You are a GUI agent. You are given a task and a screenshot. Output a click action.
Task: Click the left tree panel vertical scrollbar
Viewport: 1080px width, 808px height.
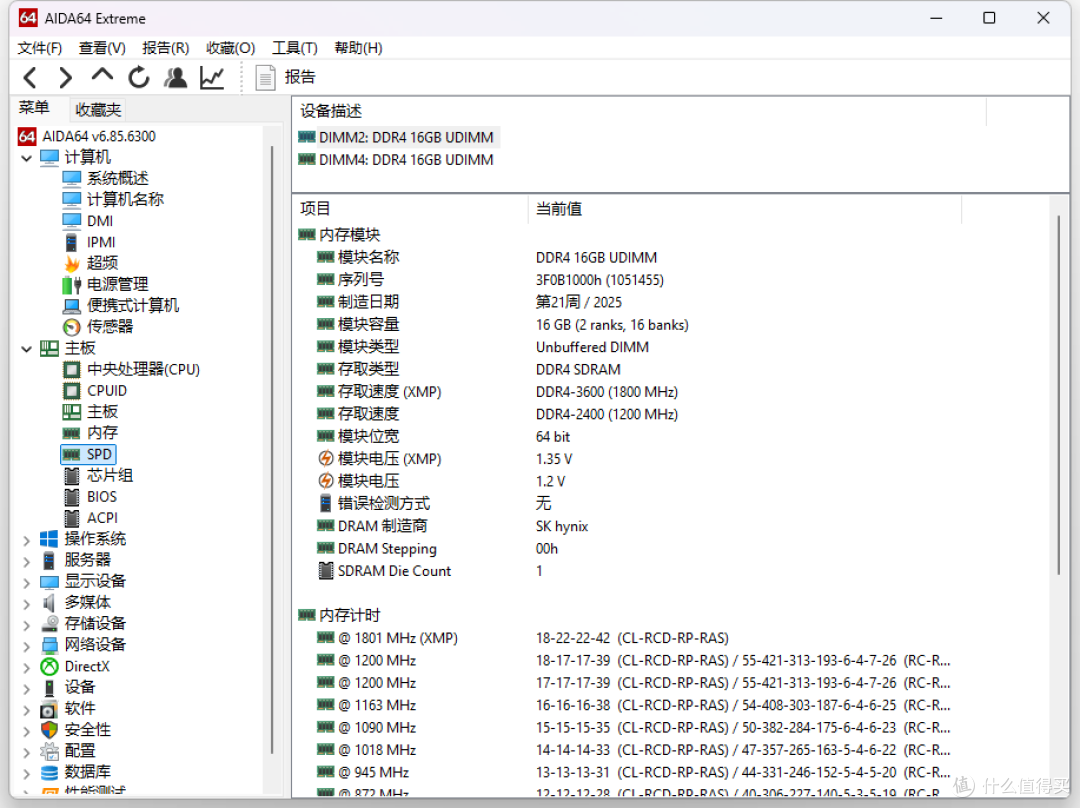pyautogui.click(x=273, y=449)
